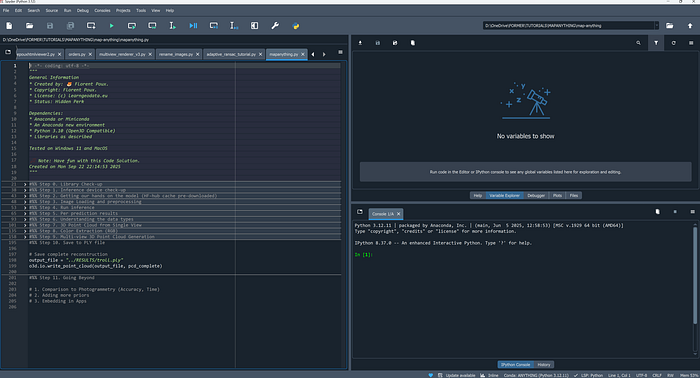Refresh the variables list
The width and height of the screenshot is (700, 378).
tap(674, 43)
